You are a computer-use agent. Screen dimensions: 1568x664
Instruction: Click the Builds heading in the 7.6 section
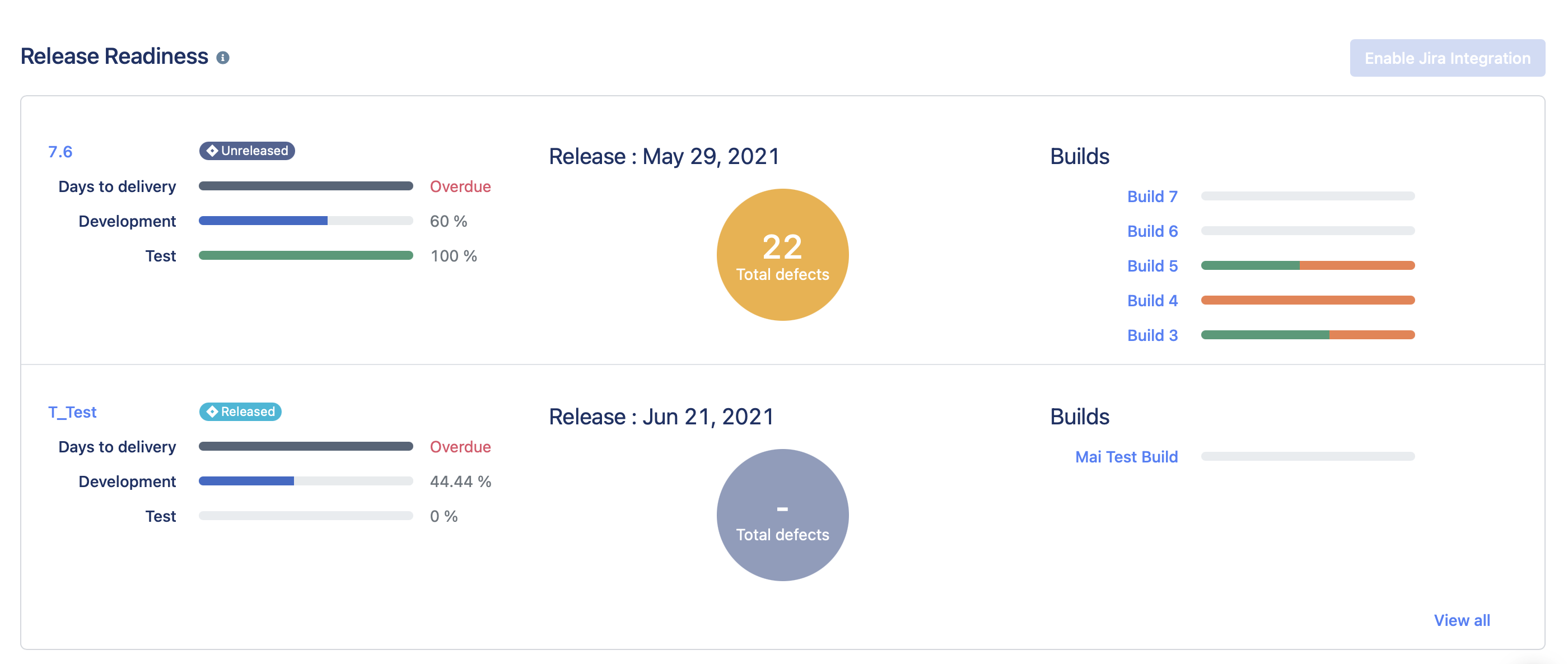point(1080,156)
